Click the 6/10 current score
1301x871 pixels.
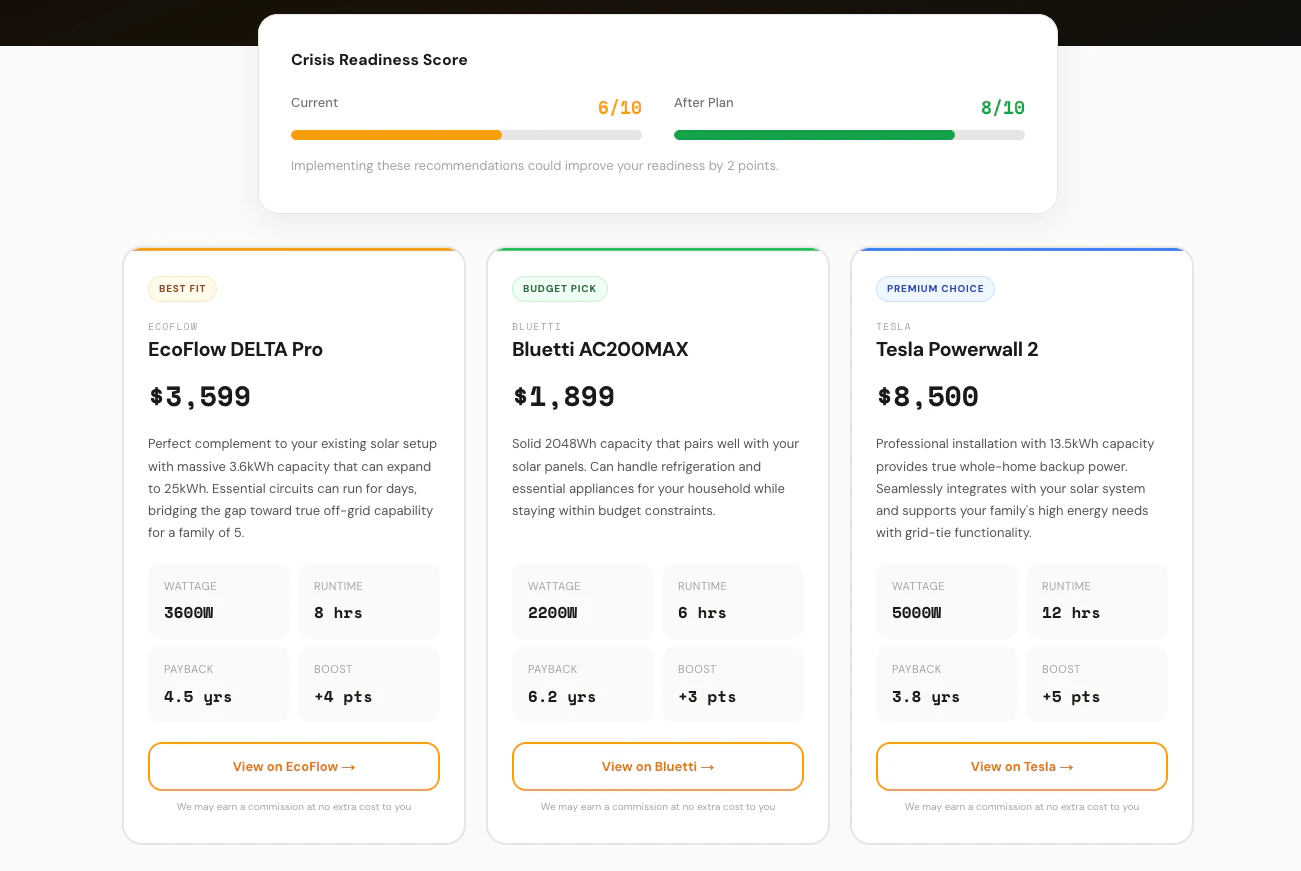pos(620,108)
